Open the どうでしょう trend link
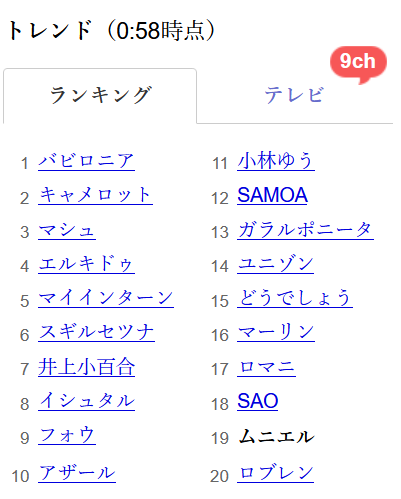The width and height of the screenshot is (401, 499). [295, 298]
